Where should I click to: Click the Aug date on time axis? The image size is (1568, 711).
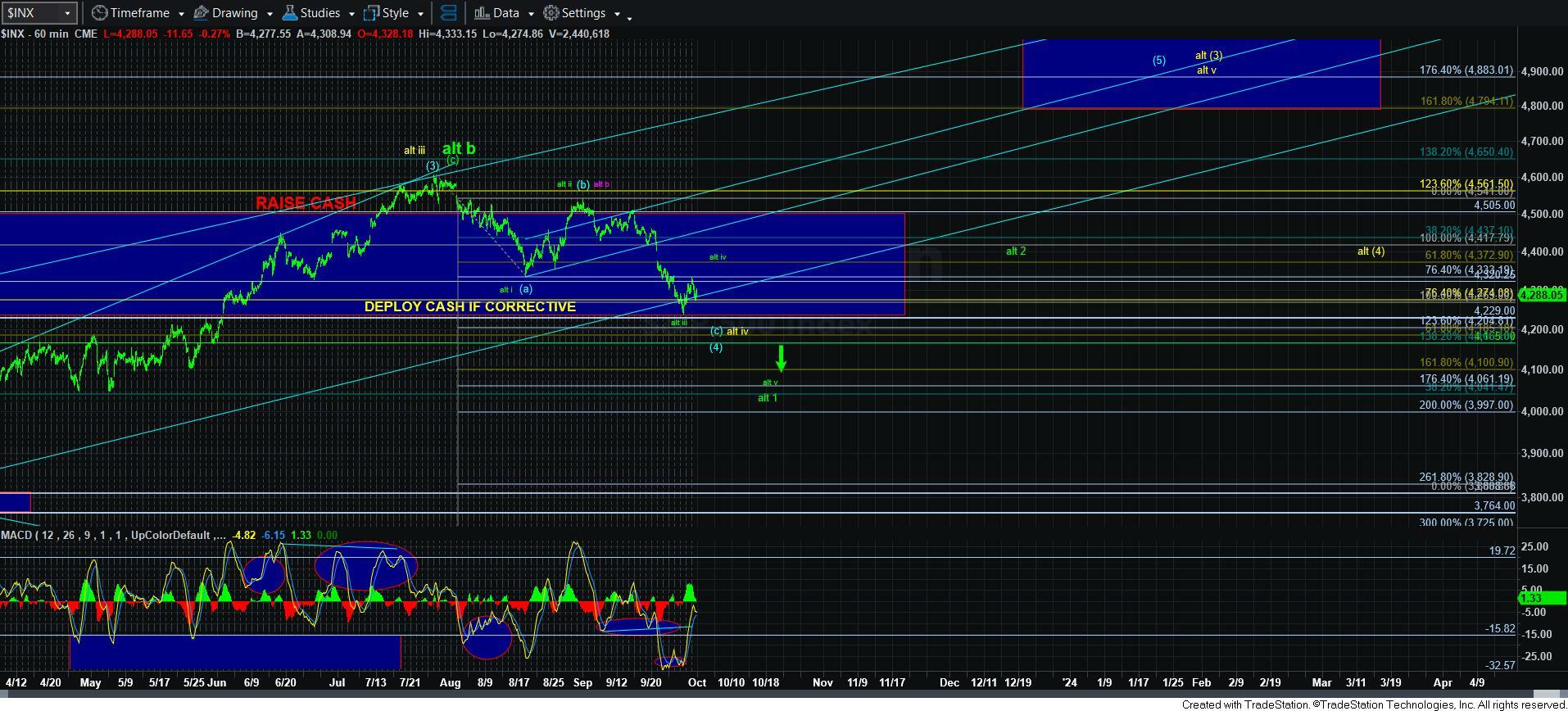(450, 682)
